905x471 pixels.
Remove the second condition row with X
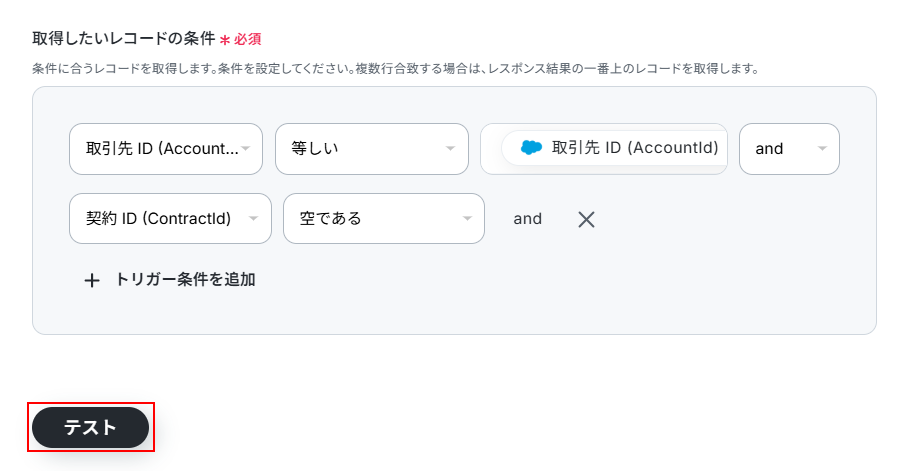tap(586, 219)
